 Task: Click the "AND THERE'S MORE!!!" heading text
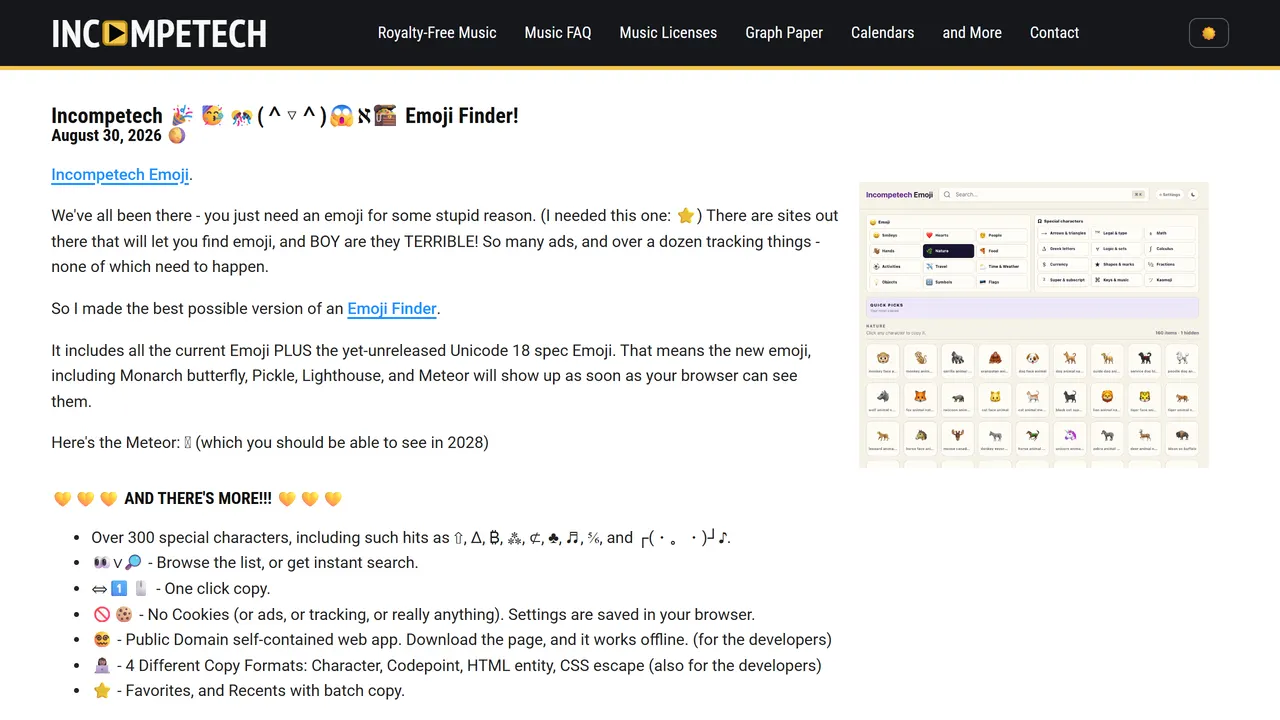click(198, 499)
